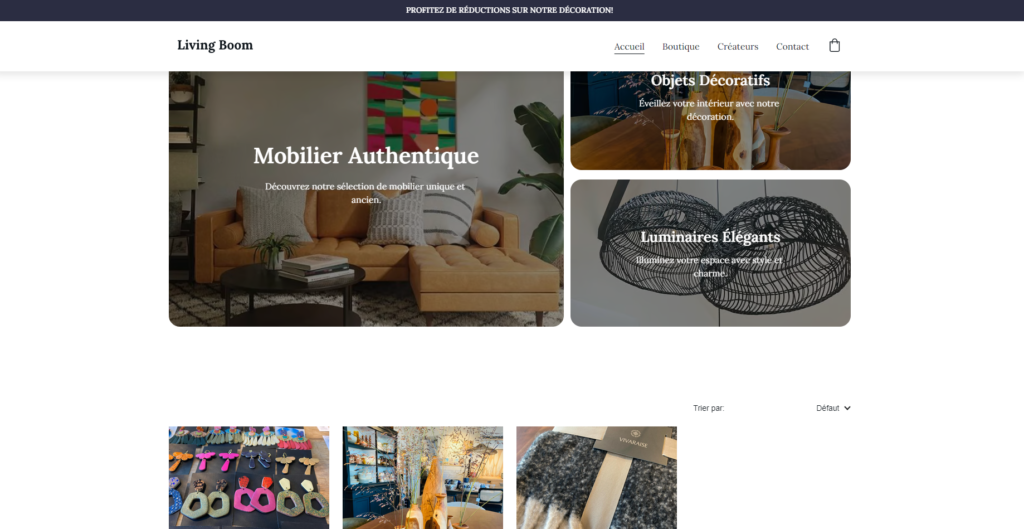Open the Mobilier Authentique banner
The width and height of the screenshot is (1024, 529).
(x=366, y=199)
